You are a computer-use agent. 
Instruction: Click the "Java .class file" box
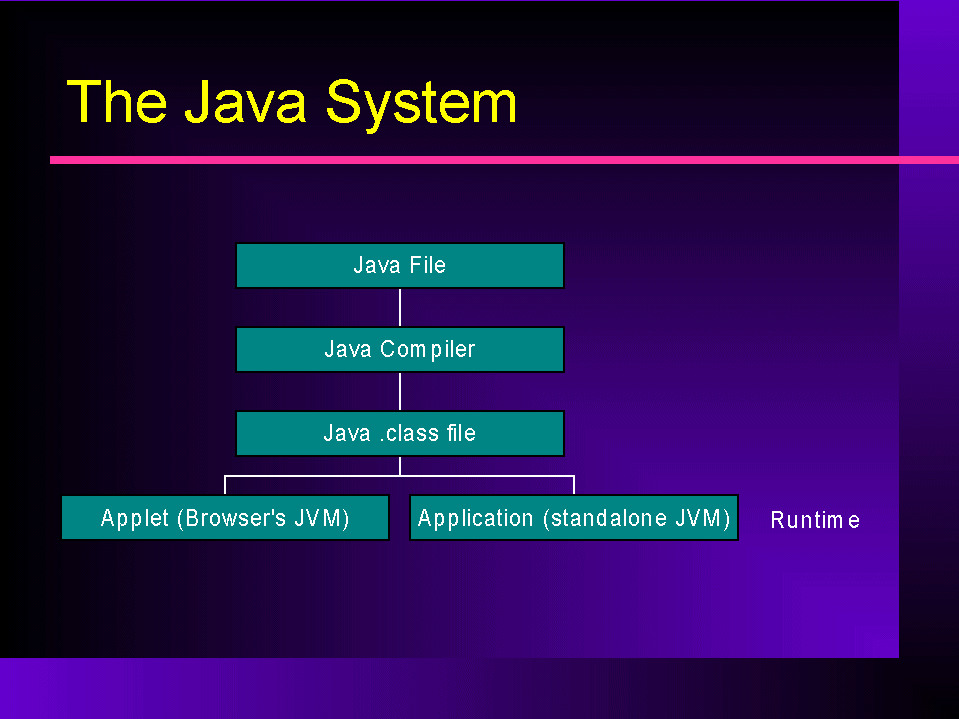pyautogui.click(x=400, y=434)
